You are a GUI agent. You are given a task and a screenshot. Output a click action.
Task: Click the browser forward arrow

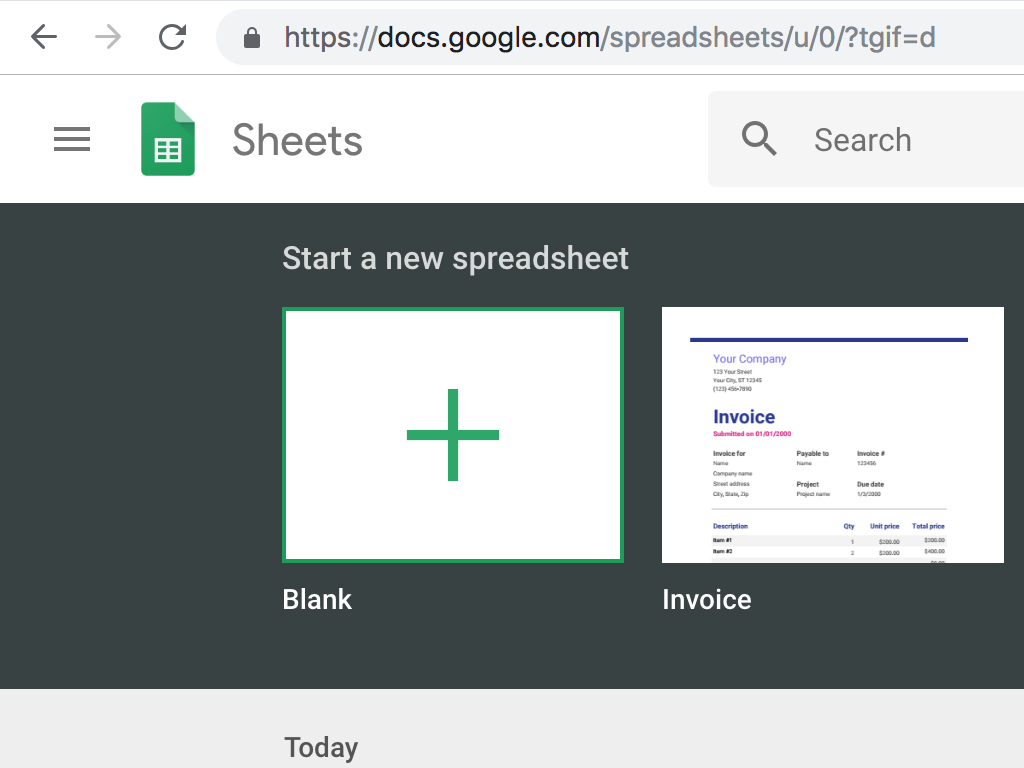tap(108, 37)
